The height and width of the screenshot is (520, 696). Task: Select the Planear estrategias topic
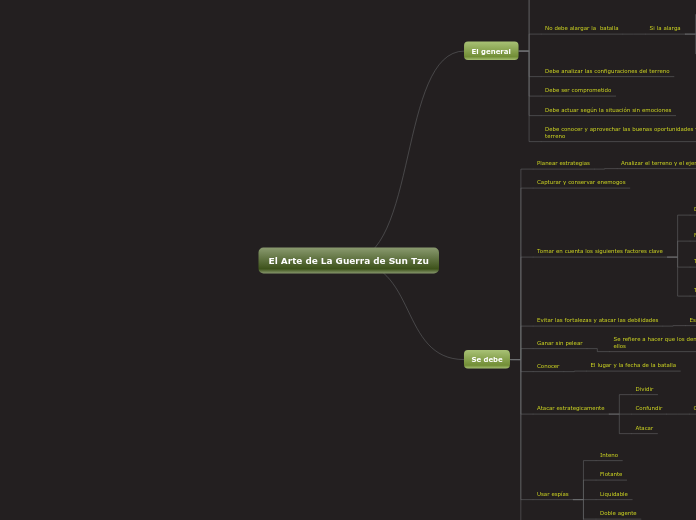(563, 163)
